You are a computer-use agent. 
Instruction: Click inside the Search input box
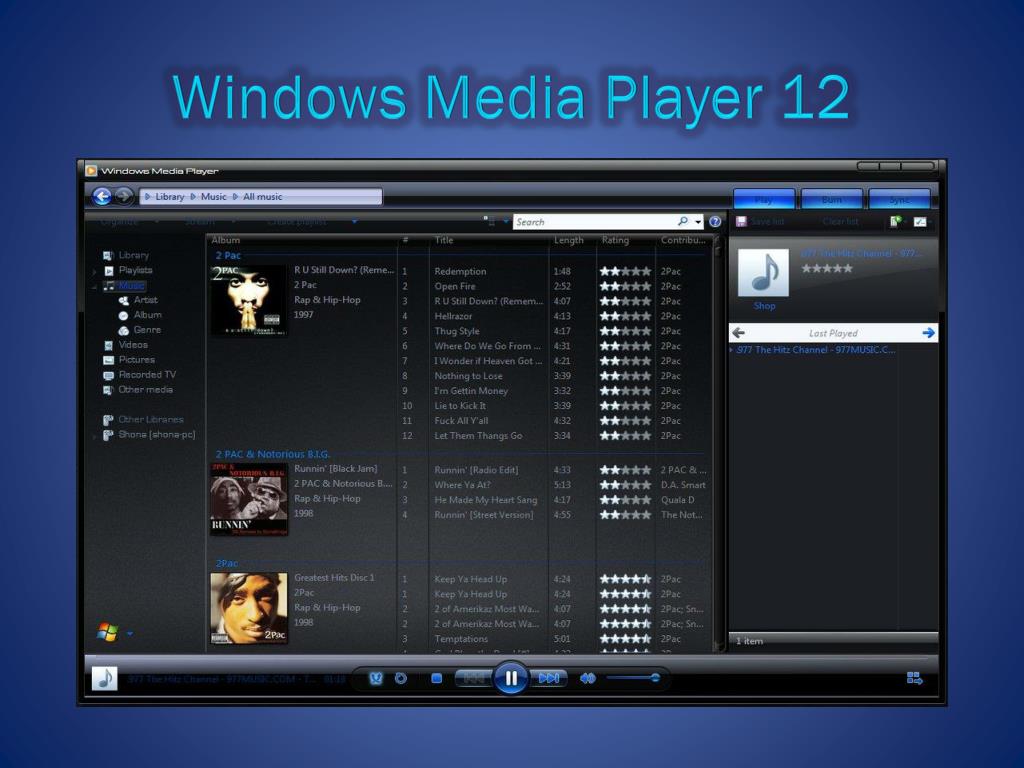(594, 222)
